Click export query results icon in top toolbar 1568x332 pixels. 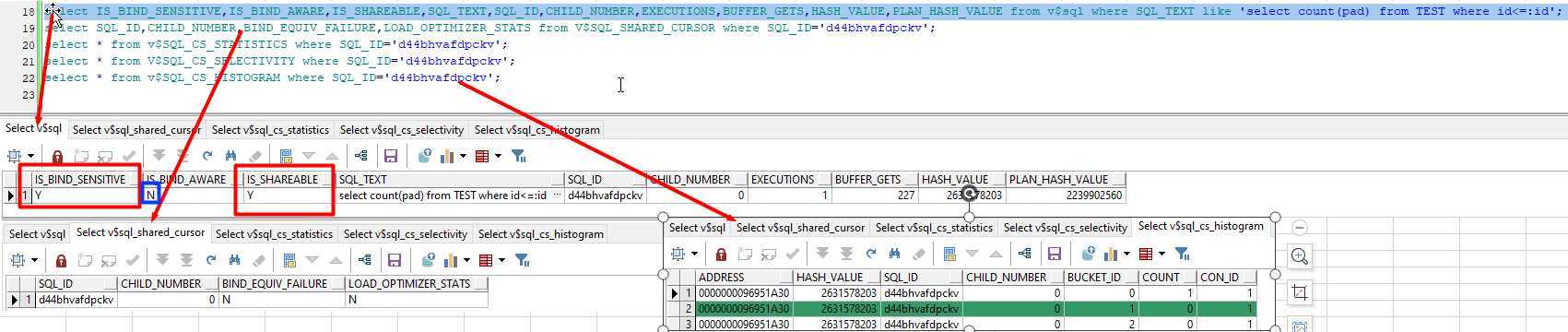pos(425,156)
